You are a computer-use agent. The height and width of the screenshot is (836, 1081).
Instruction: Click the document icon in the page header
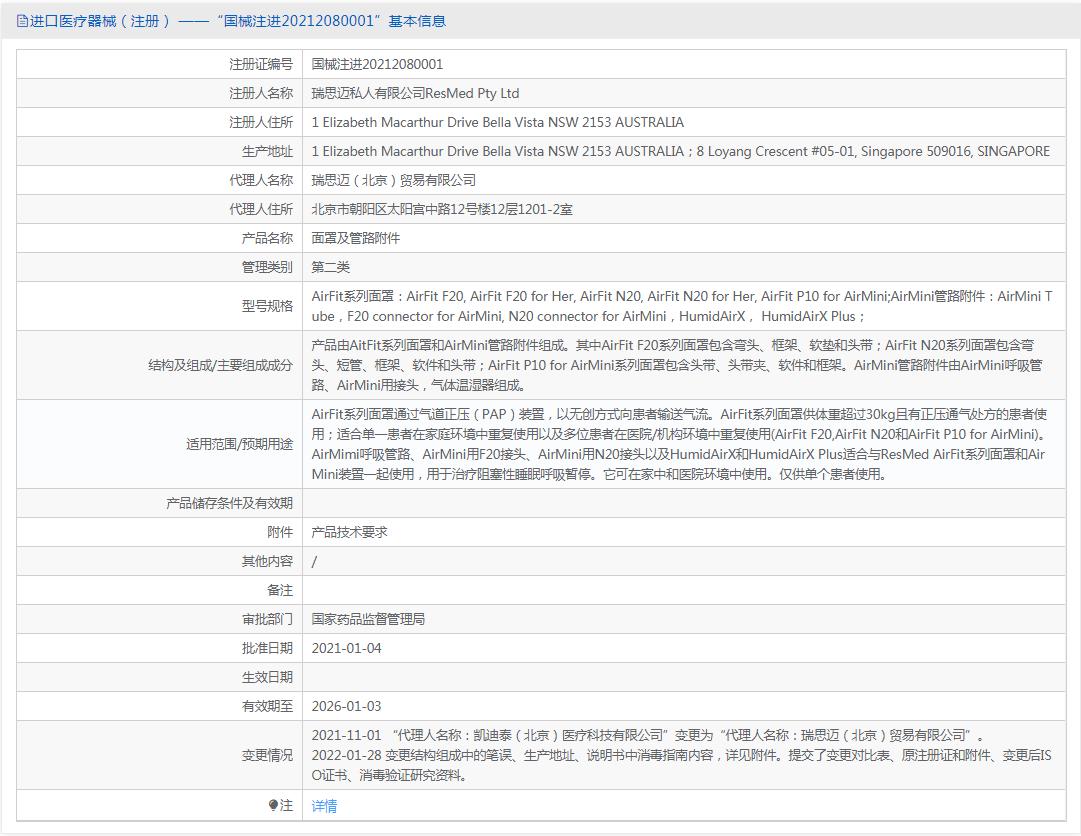[22, 21]
